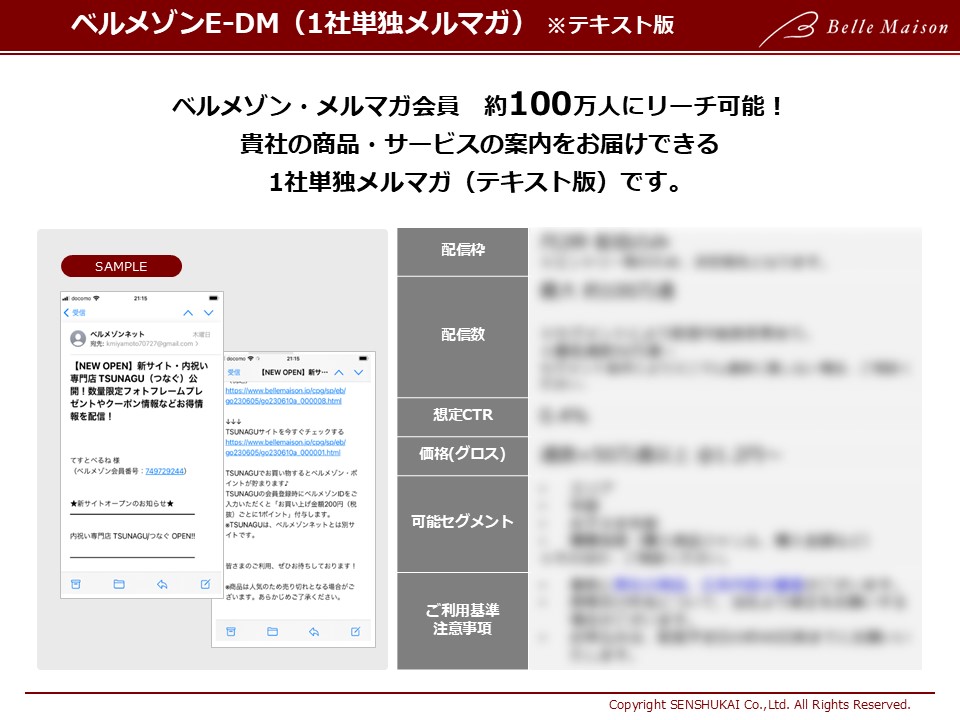Click the 可能セグメント row header

tap(462, 523)
